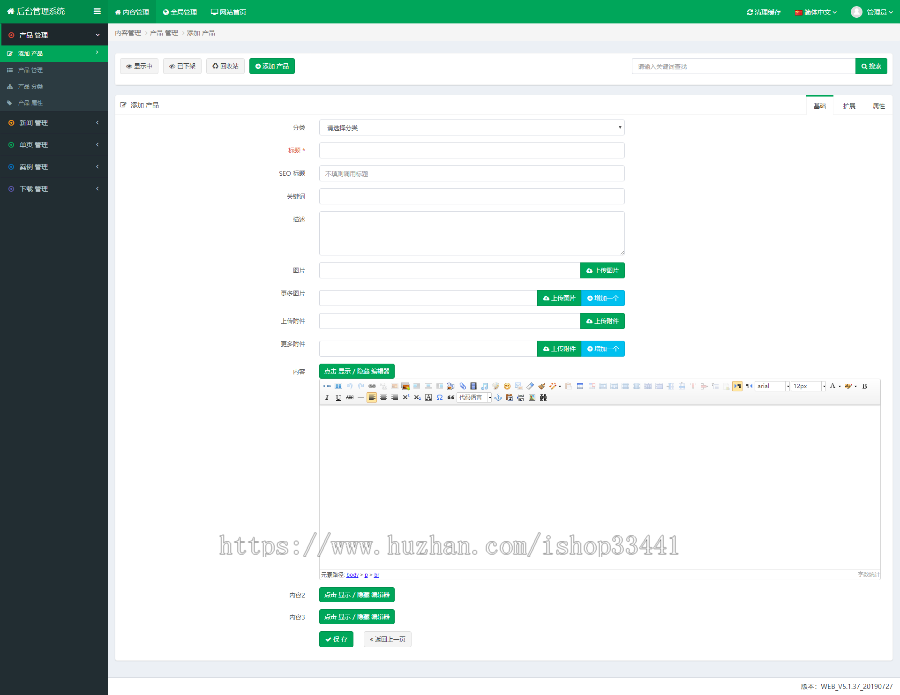This screenshot has height=695, width=900.
Task: Click the insert image picture icon in editor
Action: [x=405, y=386]
